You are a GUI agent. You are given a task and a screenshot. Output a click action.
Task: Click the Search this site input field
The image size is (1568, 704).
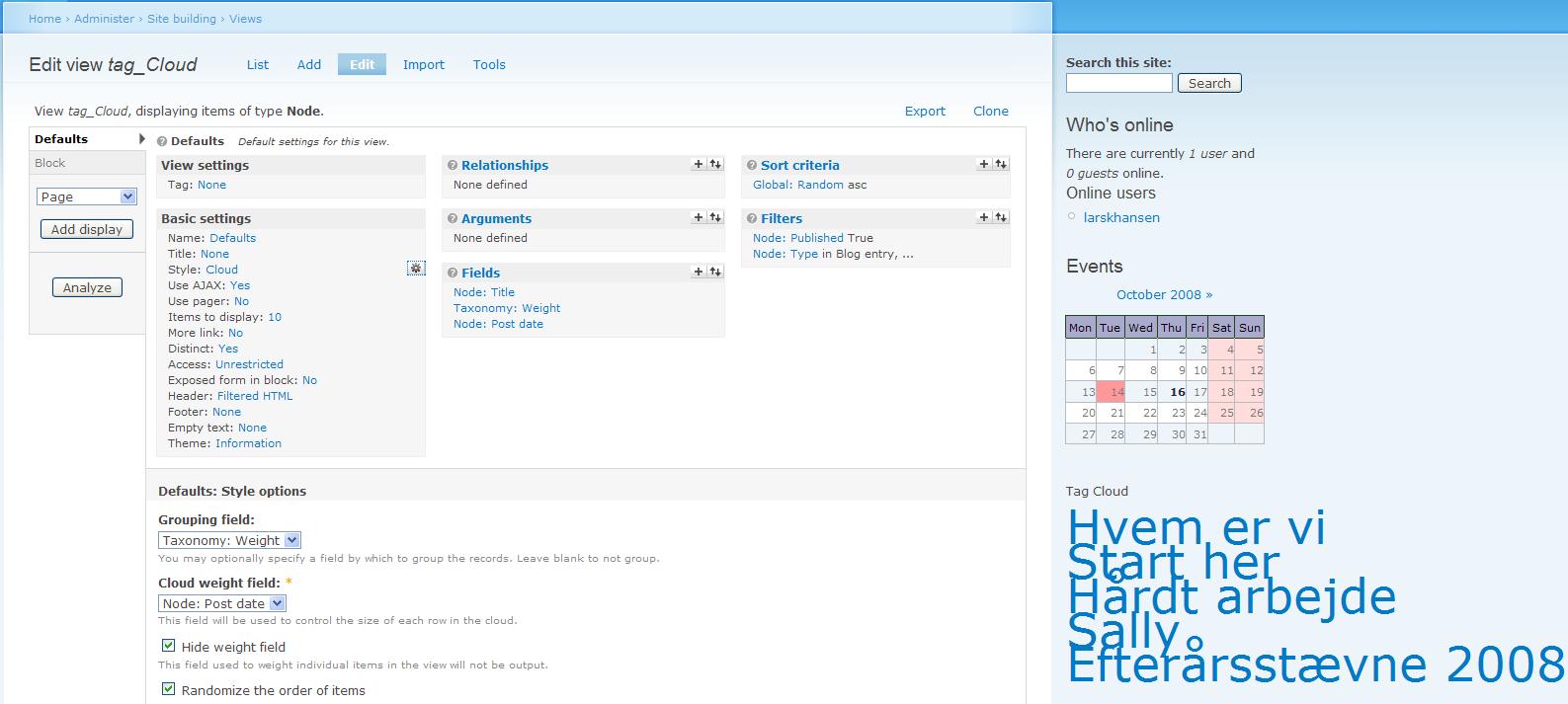tap(1119, 84)
